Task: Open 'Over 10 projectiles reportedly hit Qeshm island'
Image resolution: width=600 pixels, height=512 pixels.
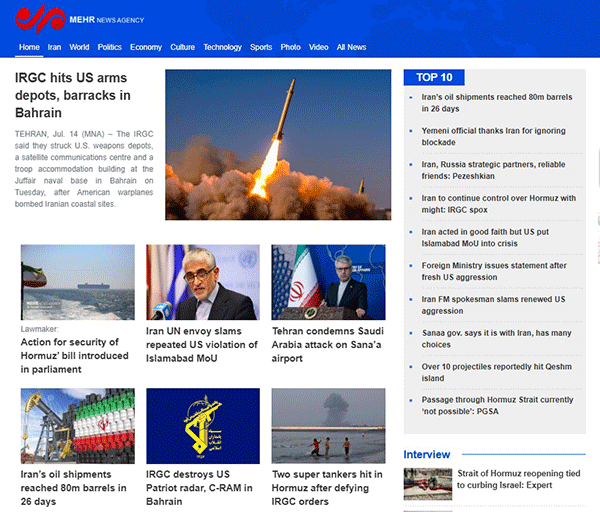Action: click(x=496, y=372)
